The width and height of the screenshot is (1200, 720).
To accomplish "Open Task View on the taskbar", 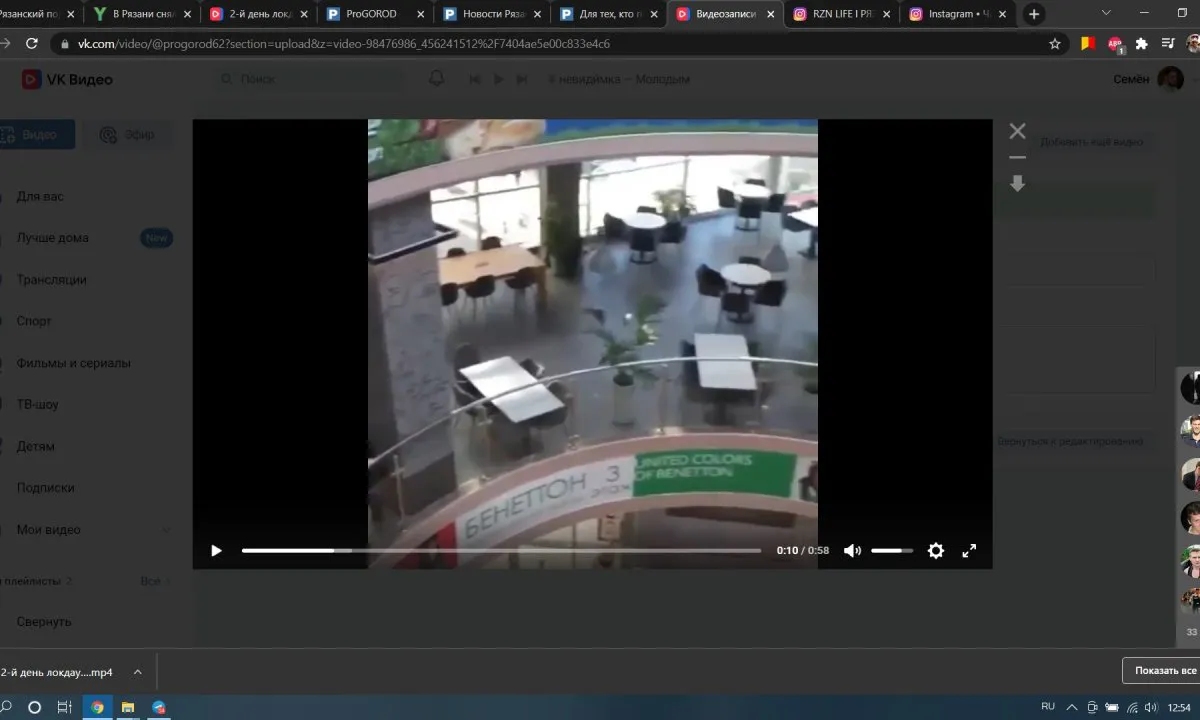I will [x=64, y=707].
